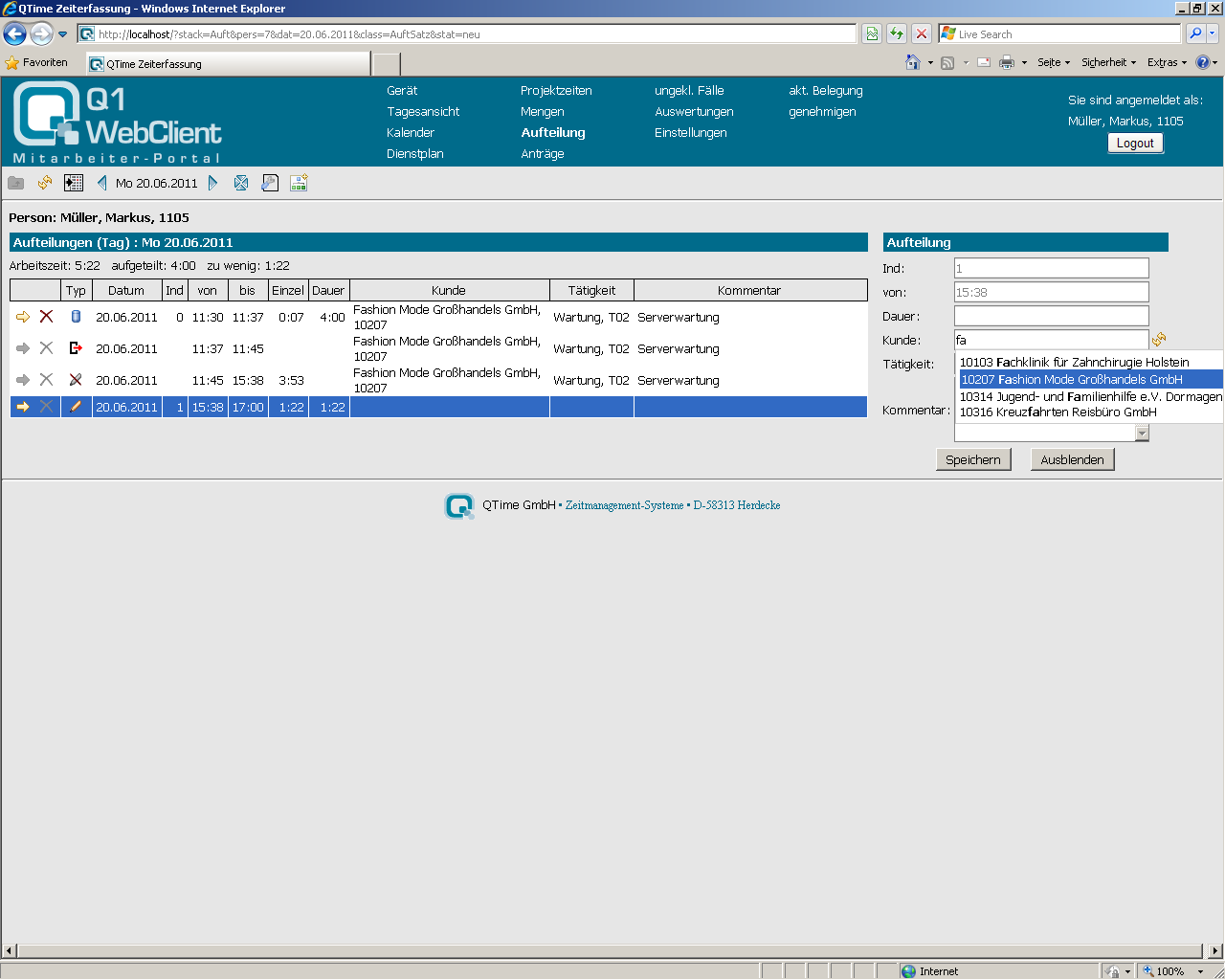Click the crossed-envelope icon in the toolbar
Viewport: 1225px width, 980px height.
click(241, 182)
